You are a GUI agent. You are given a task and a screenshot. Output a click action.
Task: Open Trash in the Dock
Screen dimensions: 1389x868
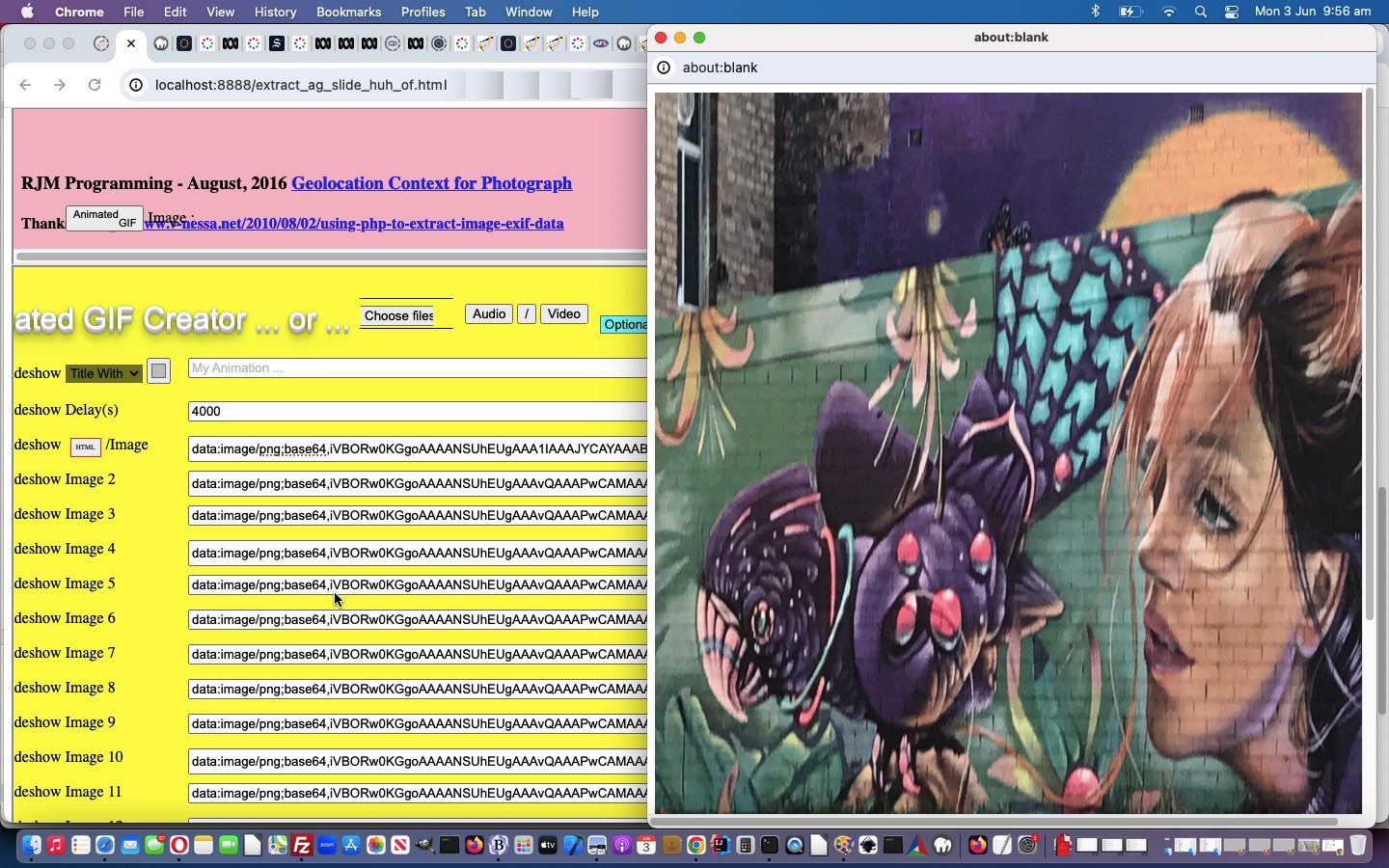(x=1358, y=846)
